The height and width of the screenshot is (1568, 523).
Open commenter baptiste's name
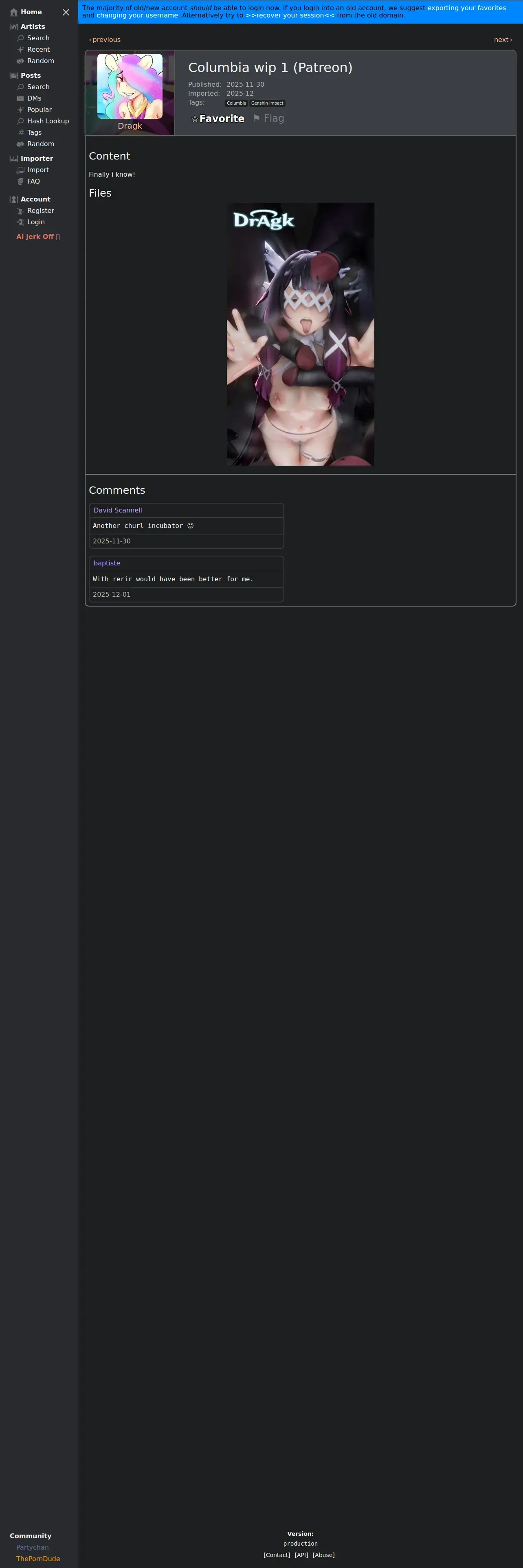pos(107,563)
